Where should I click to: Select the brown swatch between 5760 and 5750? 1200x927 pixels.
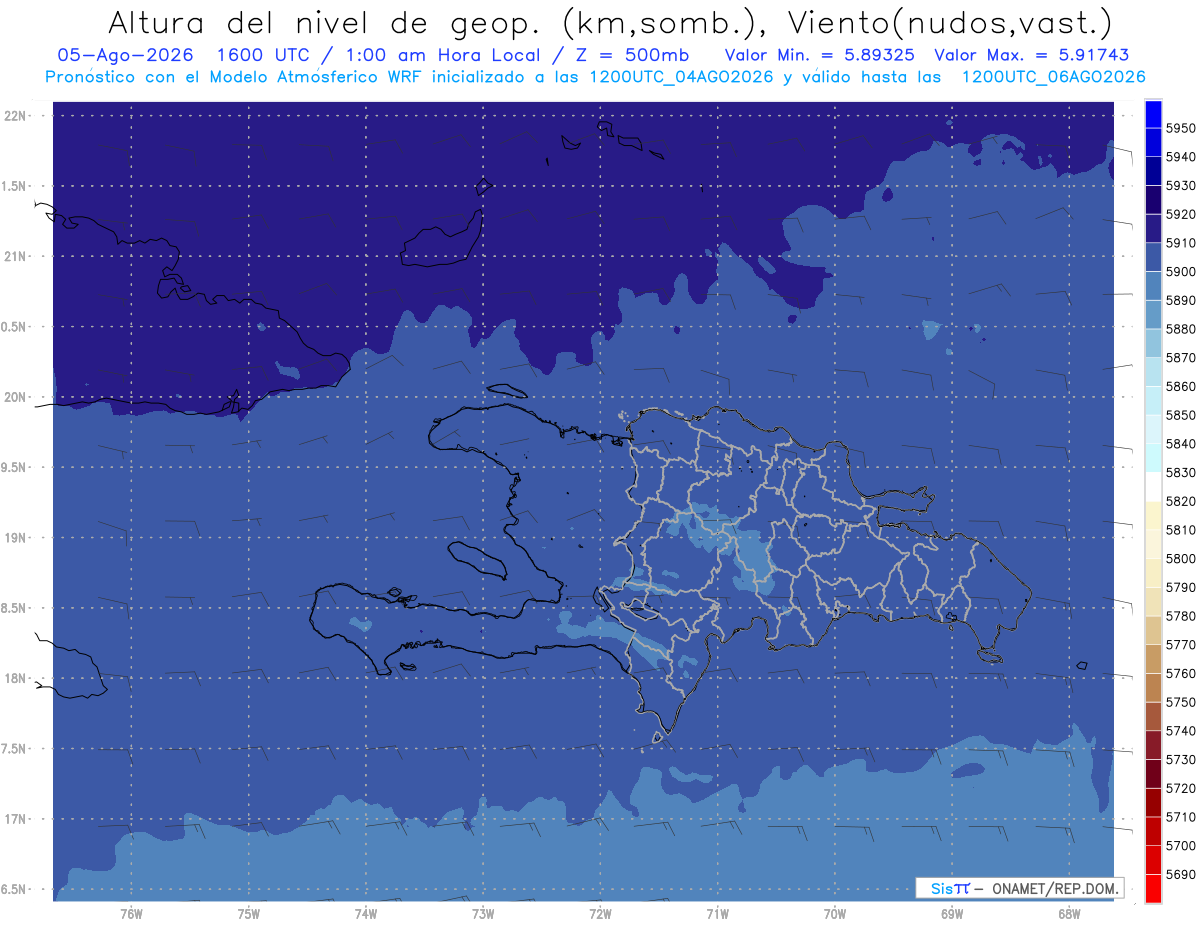click(1153, 687)
